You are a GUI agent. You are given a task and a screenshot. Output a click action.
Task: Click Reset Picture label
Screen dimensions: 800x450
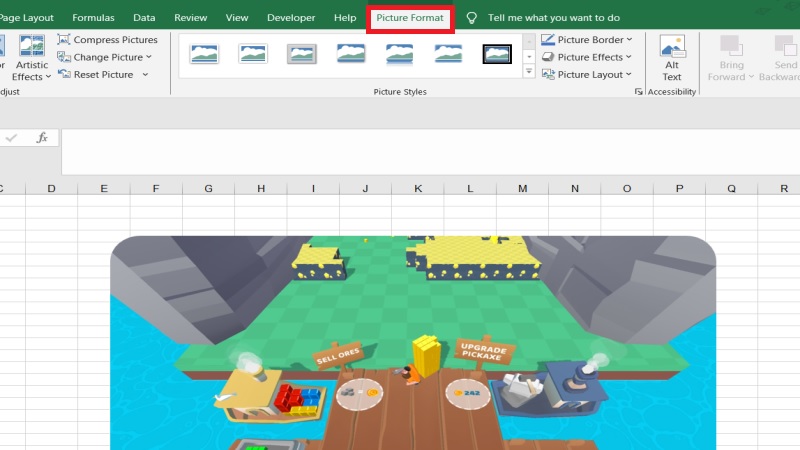point(103,74)
